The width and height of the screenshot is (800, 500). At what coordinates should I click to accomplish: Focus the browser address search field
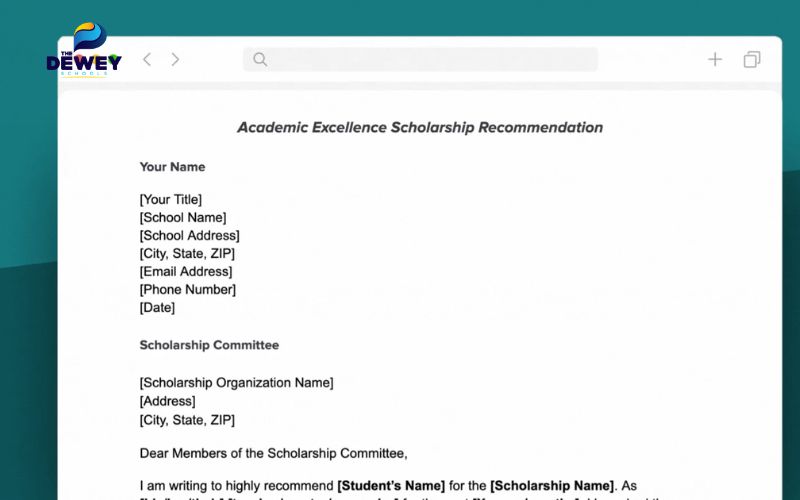coord(430,60)
